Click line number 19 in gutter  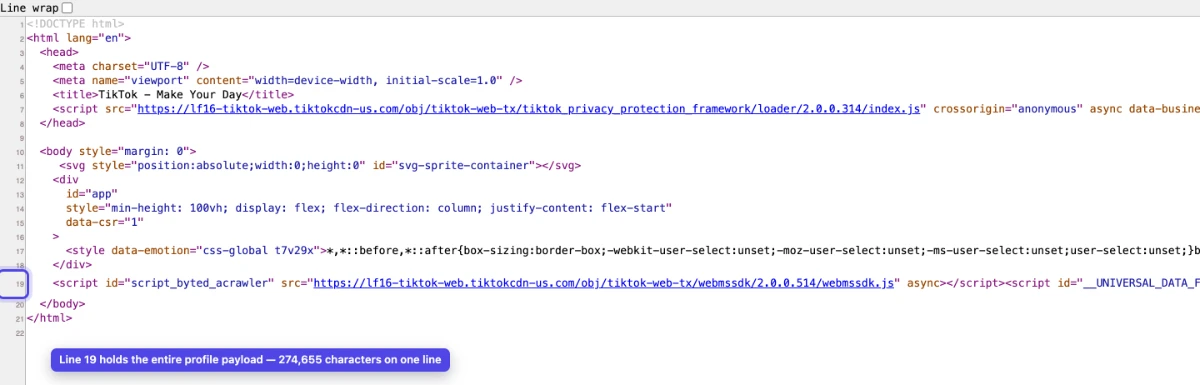(x=19, y=285)
